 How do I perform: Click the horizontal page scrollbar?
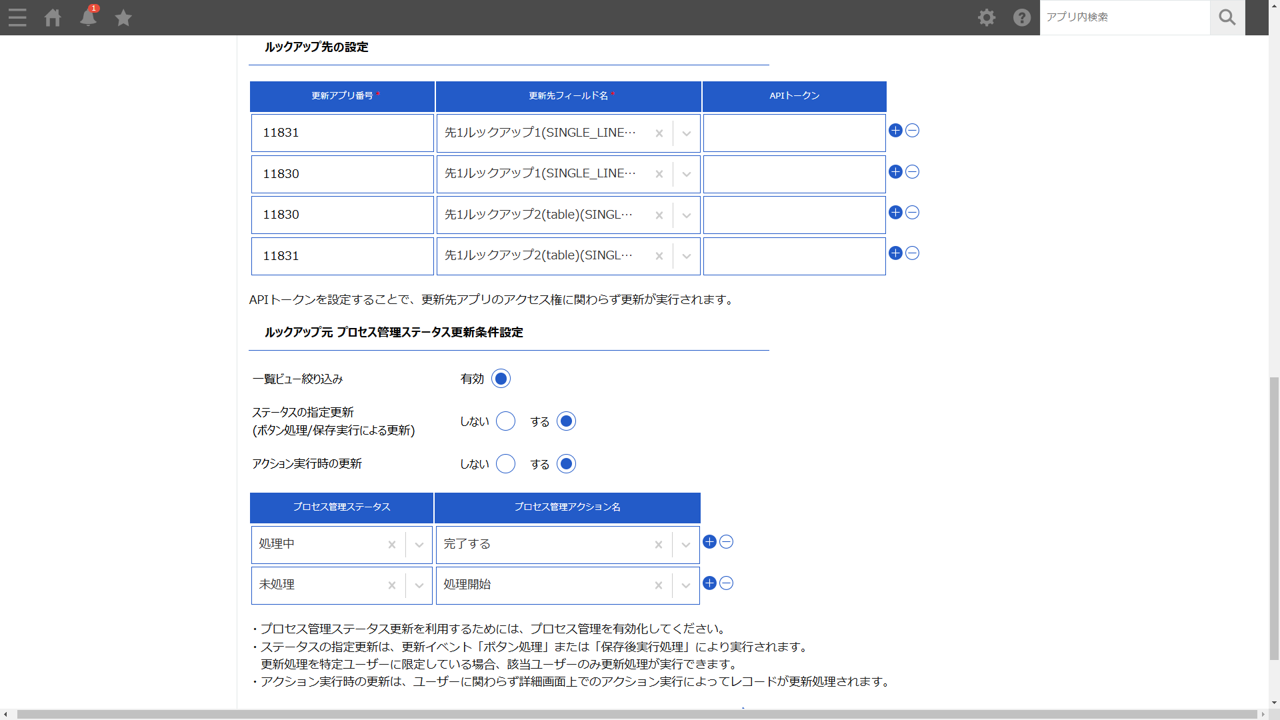[x=638, y=714]
